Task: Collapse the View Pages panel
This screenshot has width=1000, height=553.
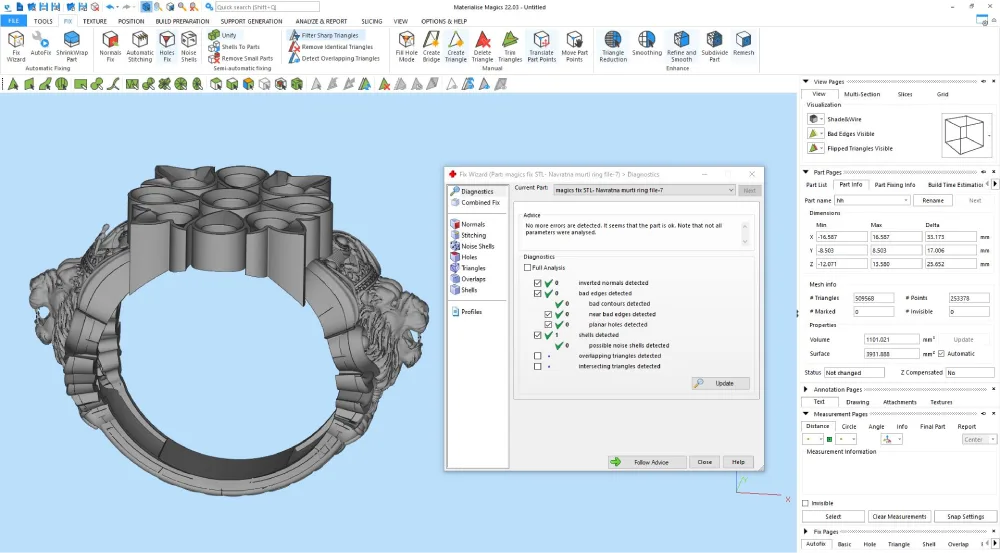Action: pyautogui.click(x=806, y=82)
